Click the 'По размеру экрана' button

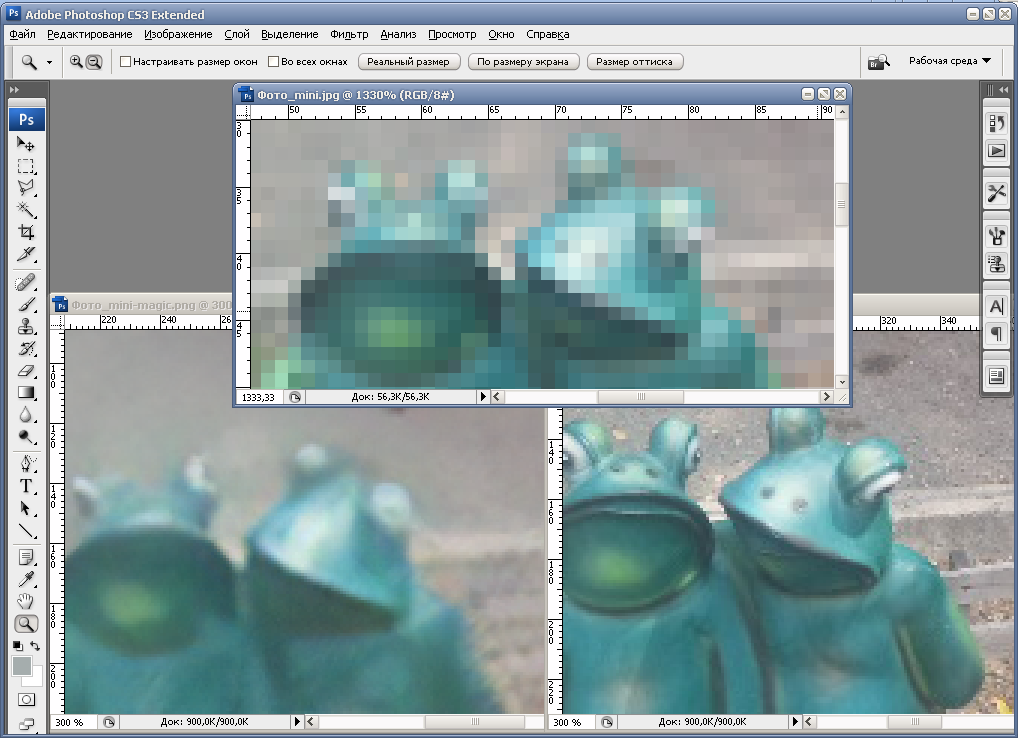coord(523,62)
